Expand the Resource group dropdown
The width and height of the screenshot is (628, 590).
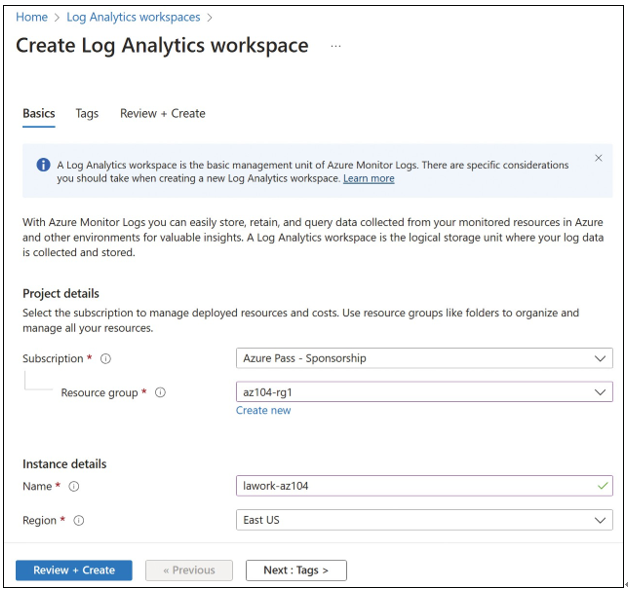(424, 392)
